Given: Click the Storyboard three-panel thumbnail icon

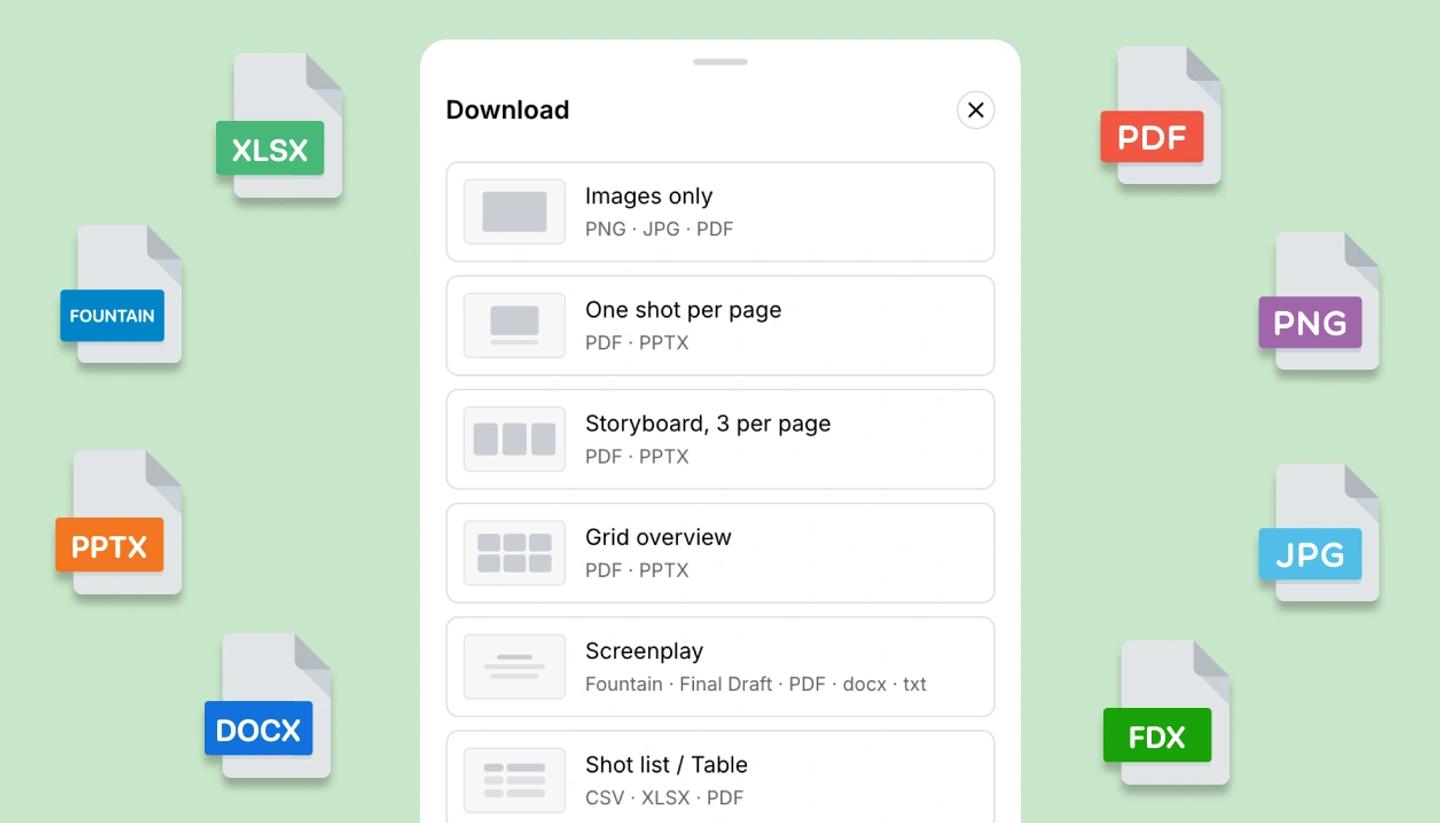Looking at the screenshot, I should coord(514,439).
